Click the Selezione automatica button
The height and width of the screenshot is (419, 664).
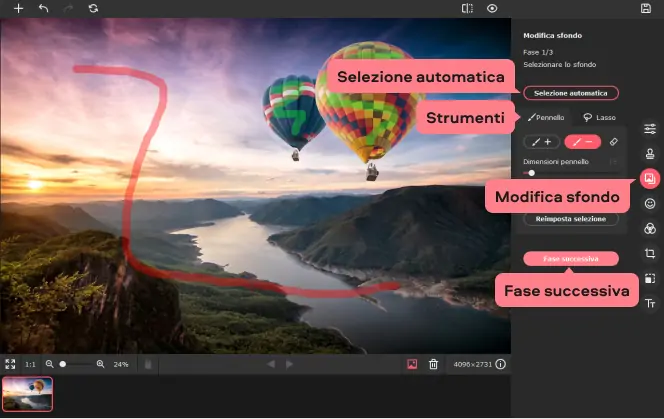(570, 93)
